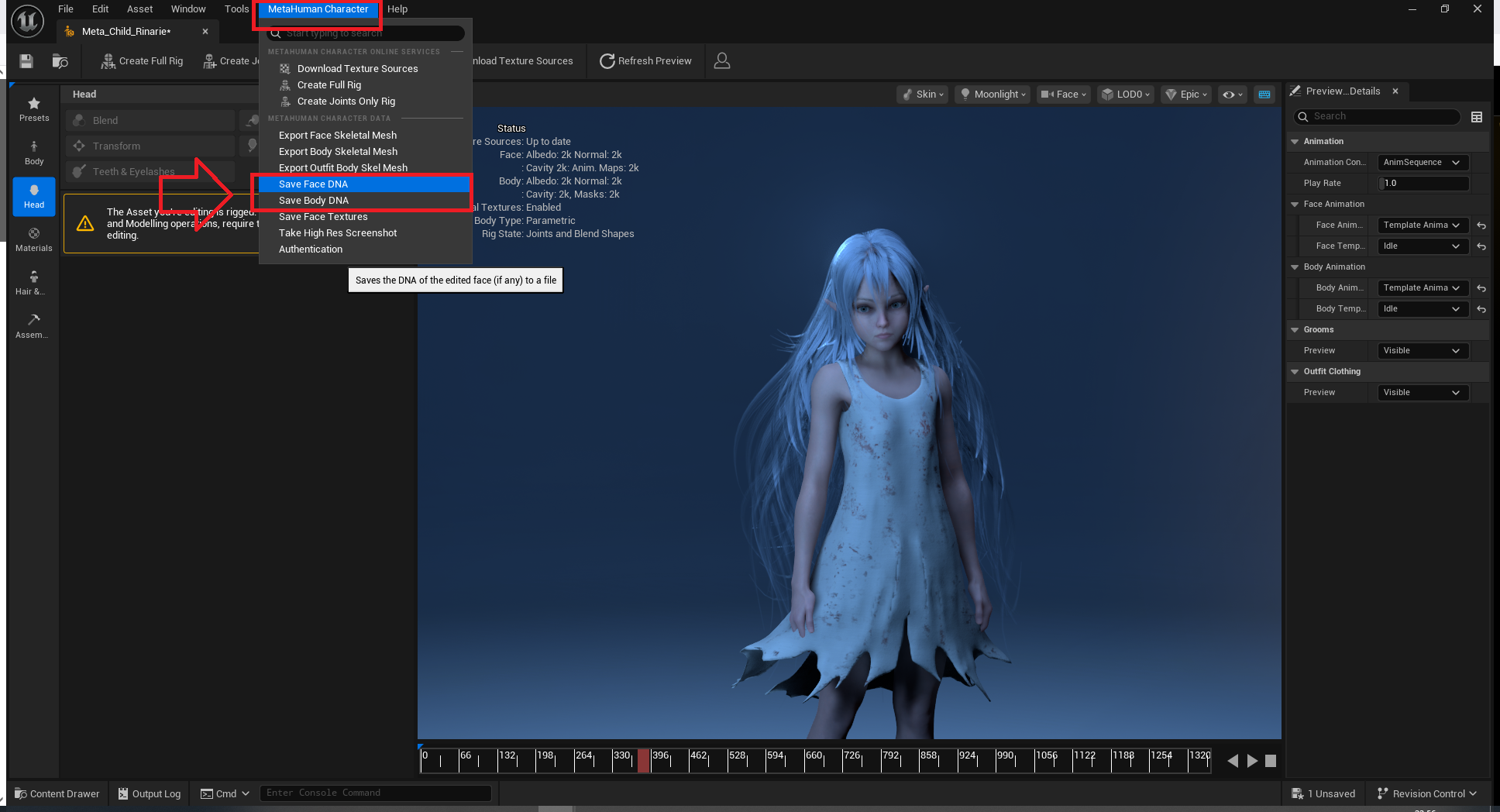Click the Refresh Preview button
This screenshot has width=1500, height=812.
coord(645,60)
